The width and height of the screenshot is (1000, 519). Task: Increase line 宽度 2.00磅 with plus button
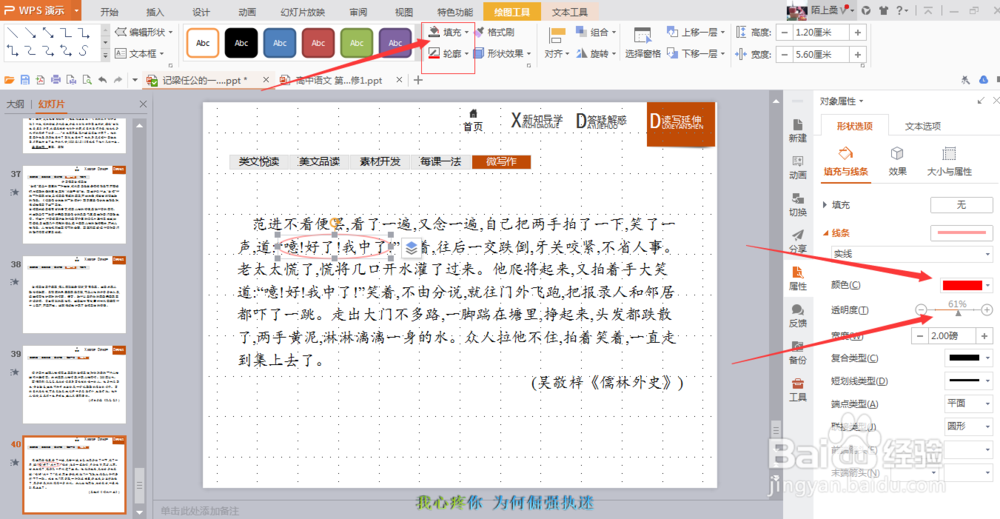tap(985, 335)
